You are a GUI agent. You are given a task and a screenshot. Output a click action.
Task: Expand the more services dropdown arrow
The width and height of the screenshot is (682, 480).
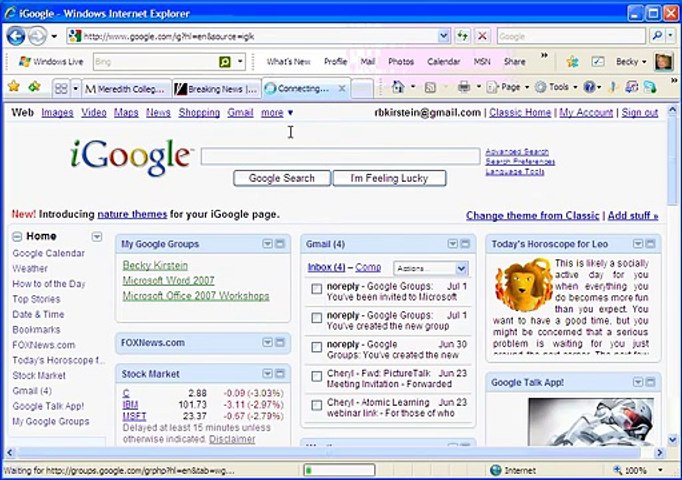[x=290, y=113]
